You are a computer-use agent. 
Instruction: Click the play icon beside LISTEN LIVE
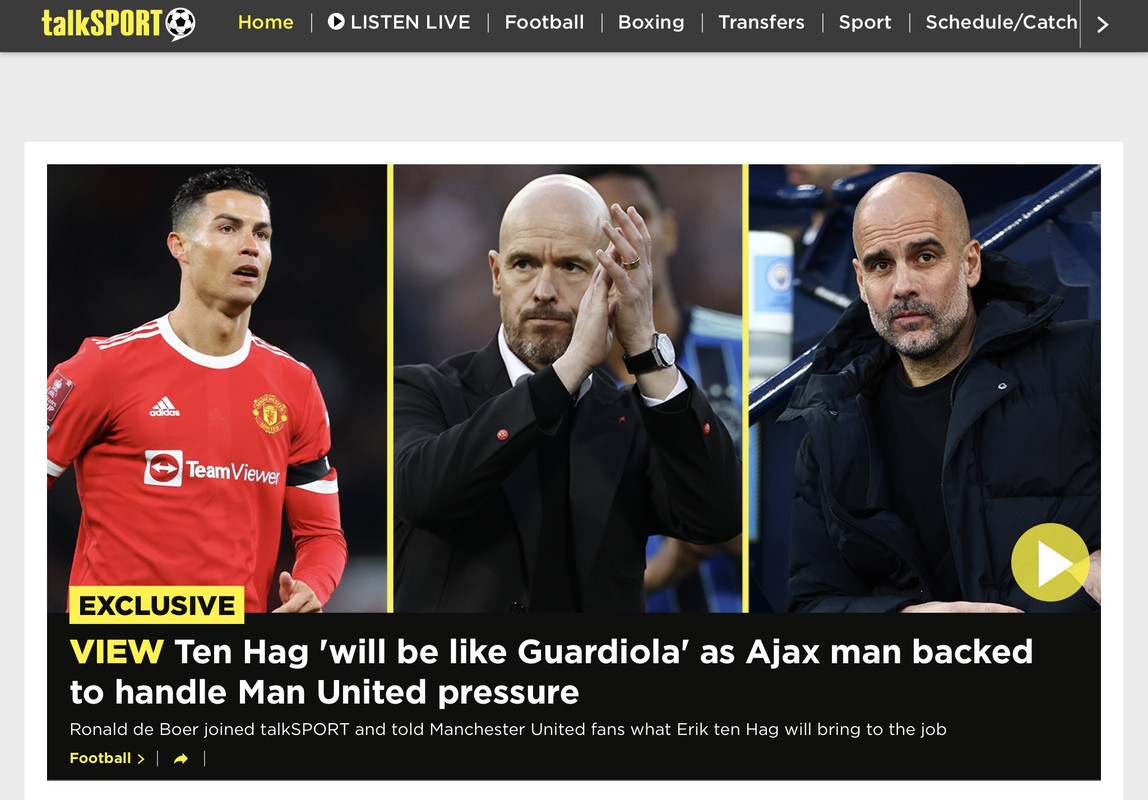point(336,22)
